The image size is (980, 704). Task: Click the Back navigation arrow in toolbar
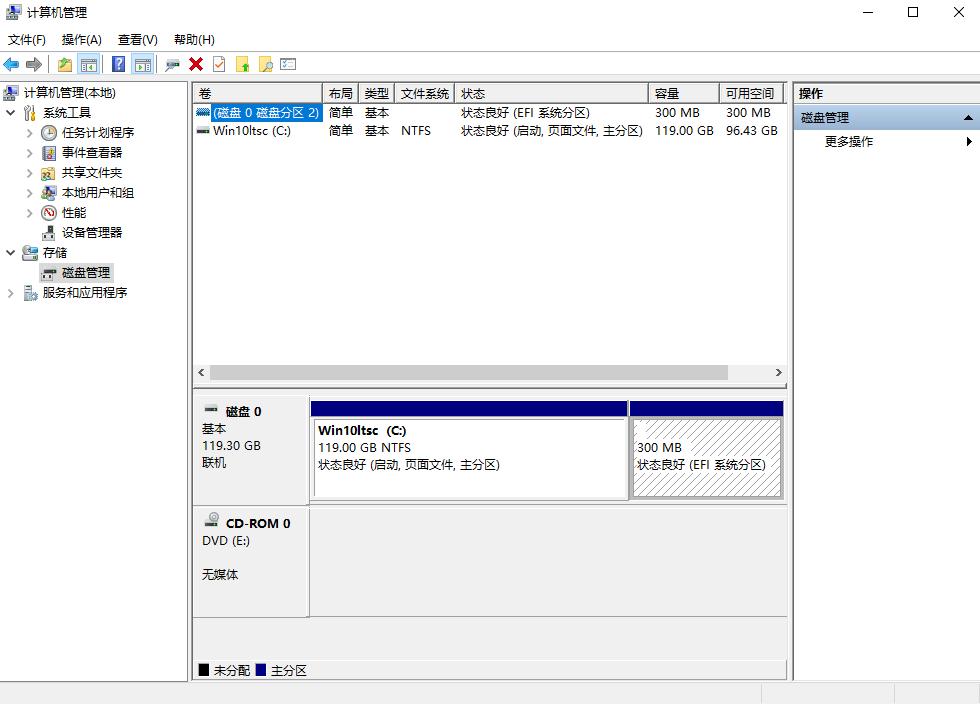(11, 63)
